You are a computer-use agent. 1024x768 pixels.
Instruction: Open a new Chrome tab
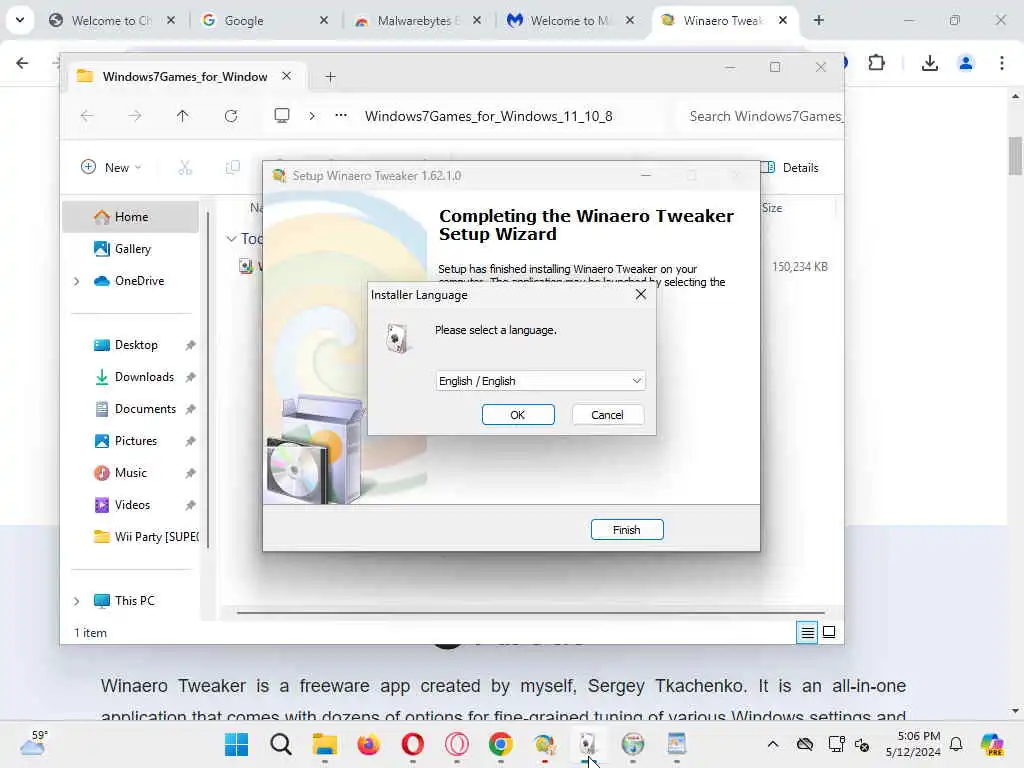(818, 20)
